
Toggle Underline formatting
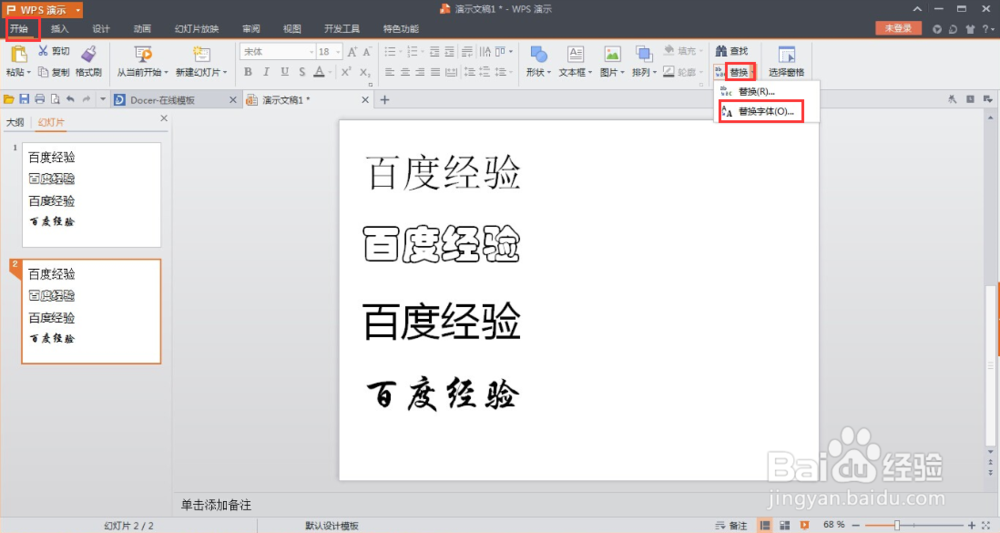284,72
